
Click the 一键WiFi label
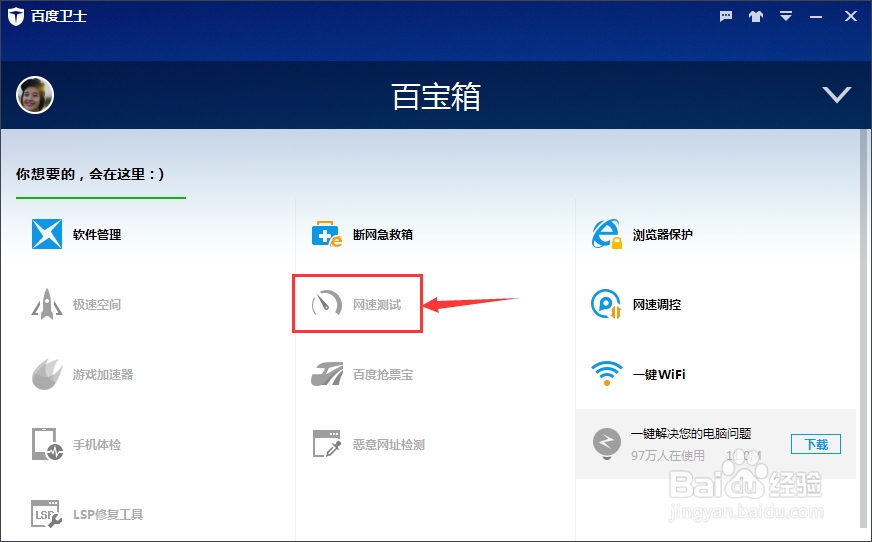click(x=659, y=375)
